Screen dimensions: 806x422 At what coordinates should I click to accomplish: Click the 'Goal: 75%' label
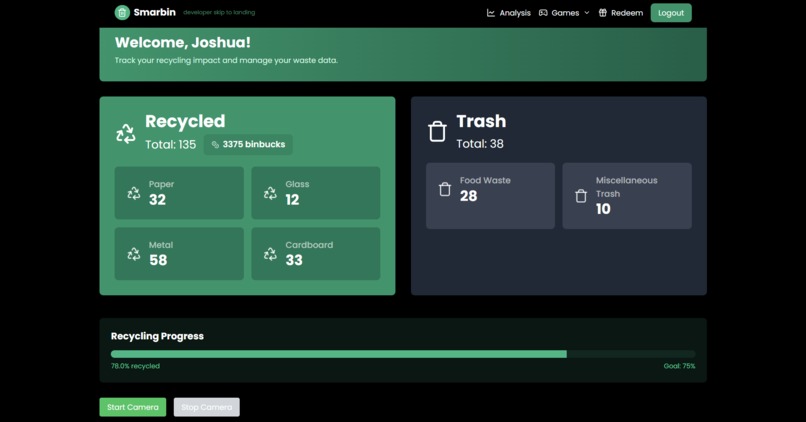click(679, 366)
